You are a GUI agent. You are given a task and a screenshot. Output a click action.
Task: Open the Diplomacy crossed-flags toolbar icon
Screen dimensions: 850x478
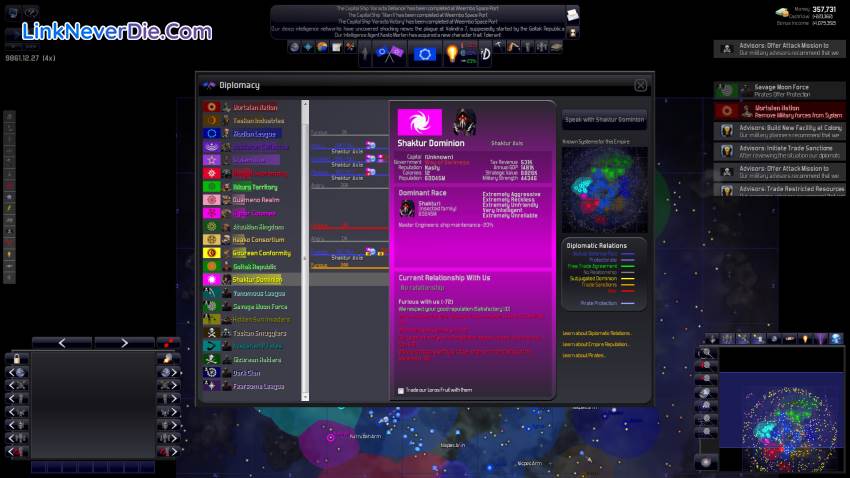tap(389, 54)
